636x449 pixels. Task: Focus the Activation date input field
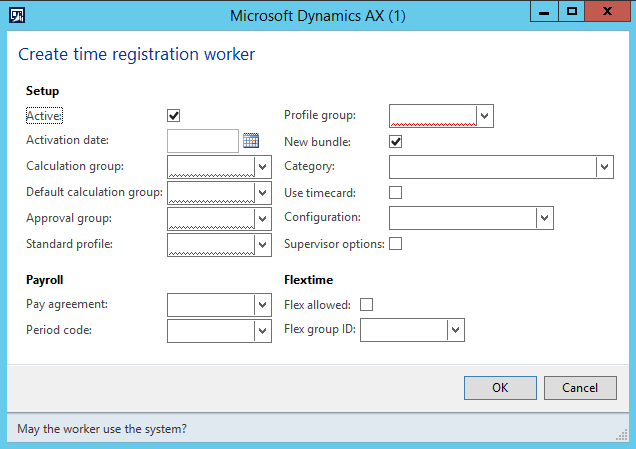[x=203, y=141]
